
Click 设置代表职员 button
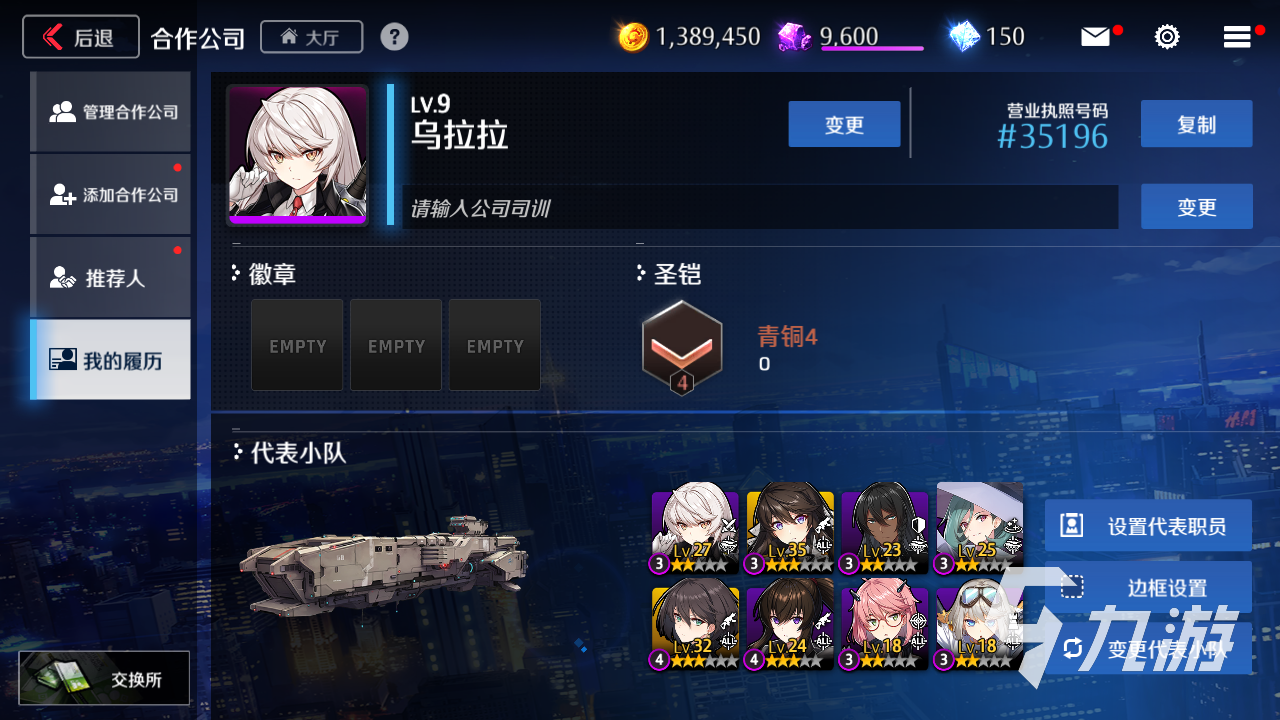tap(1148, 526)
